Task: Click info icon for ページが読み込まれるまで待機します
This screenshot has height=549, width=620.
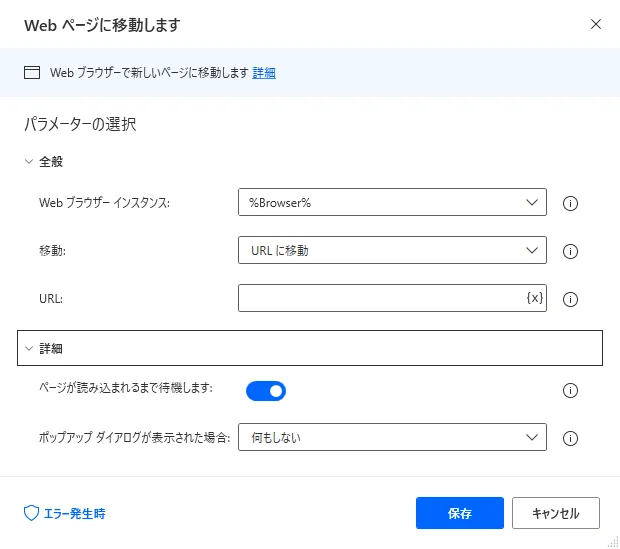Action: point(572,390)
